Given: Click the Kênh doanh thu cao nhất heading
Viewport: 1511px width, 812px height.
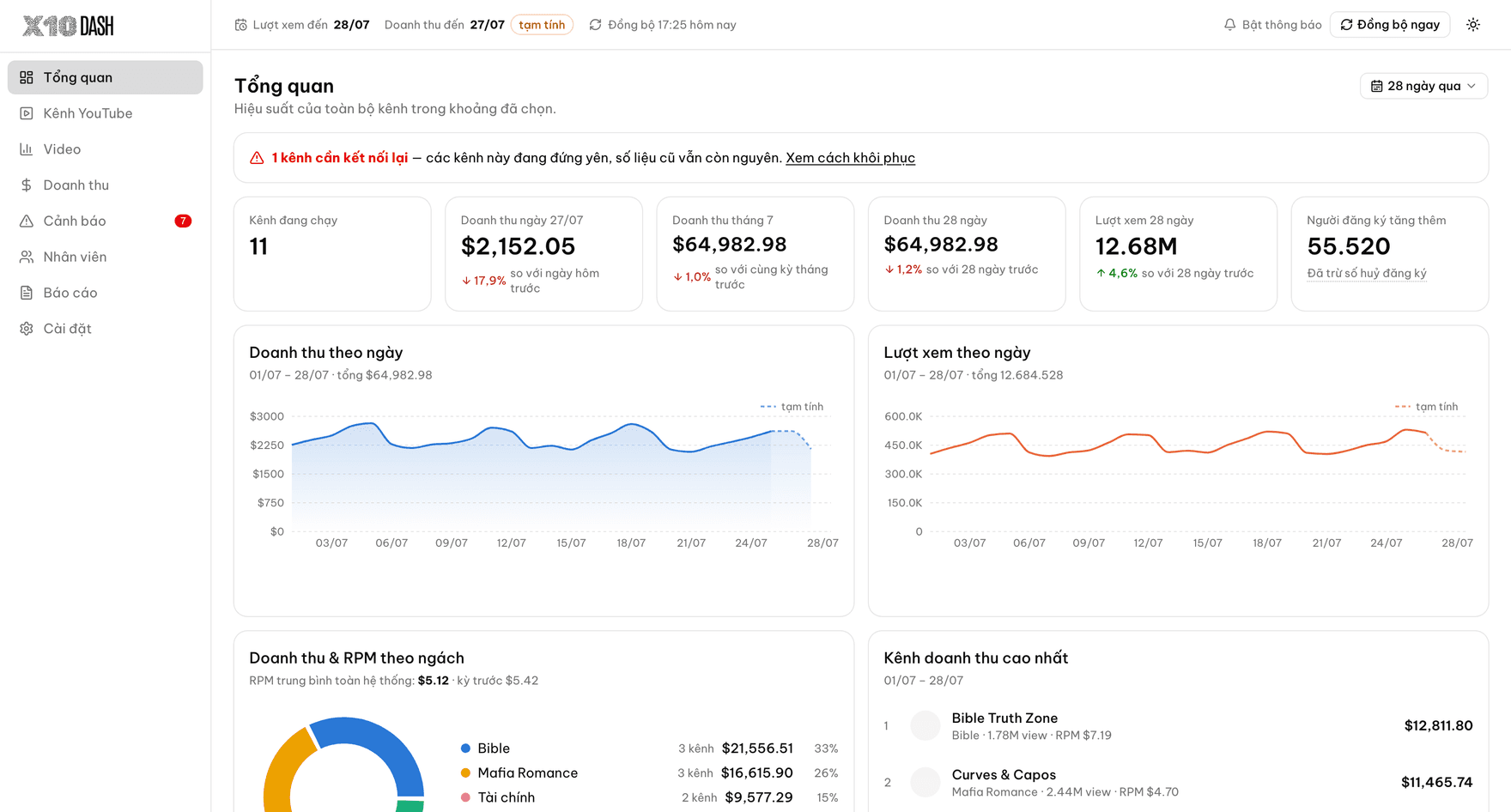Looking at the screenshot, I should (976, 658).
